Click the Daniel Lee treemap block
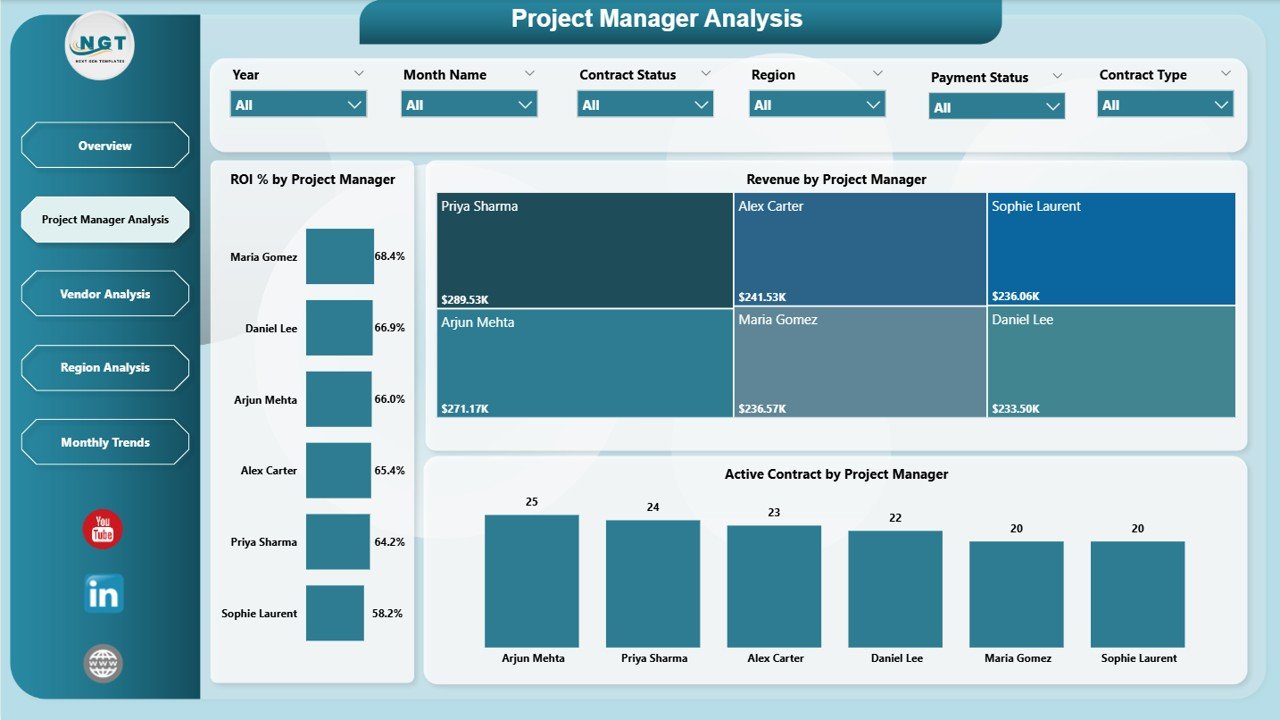The width and height of the screenshot is (1280, 720). [1110, 362]
